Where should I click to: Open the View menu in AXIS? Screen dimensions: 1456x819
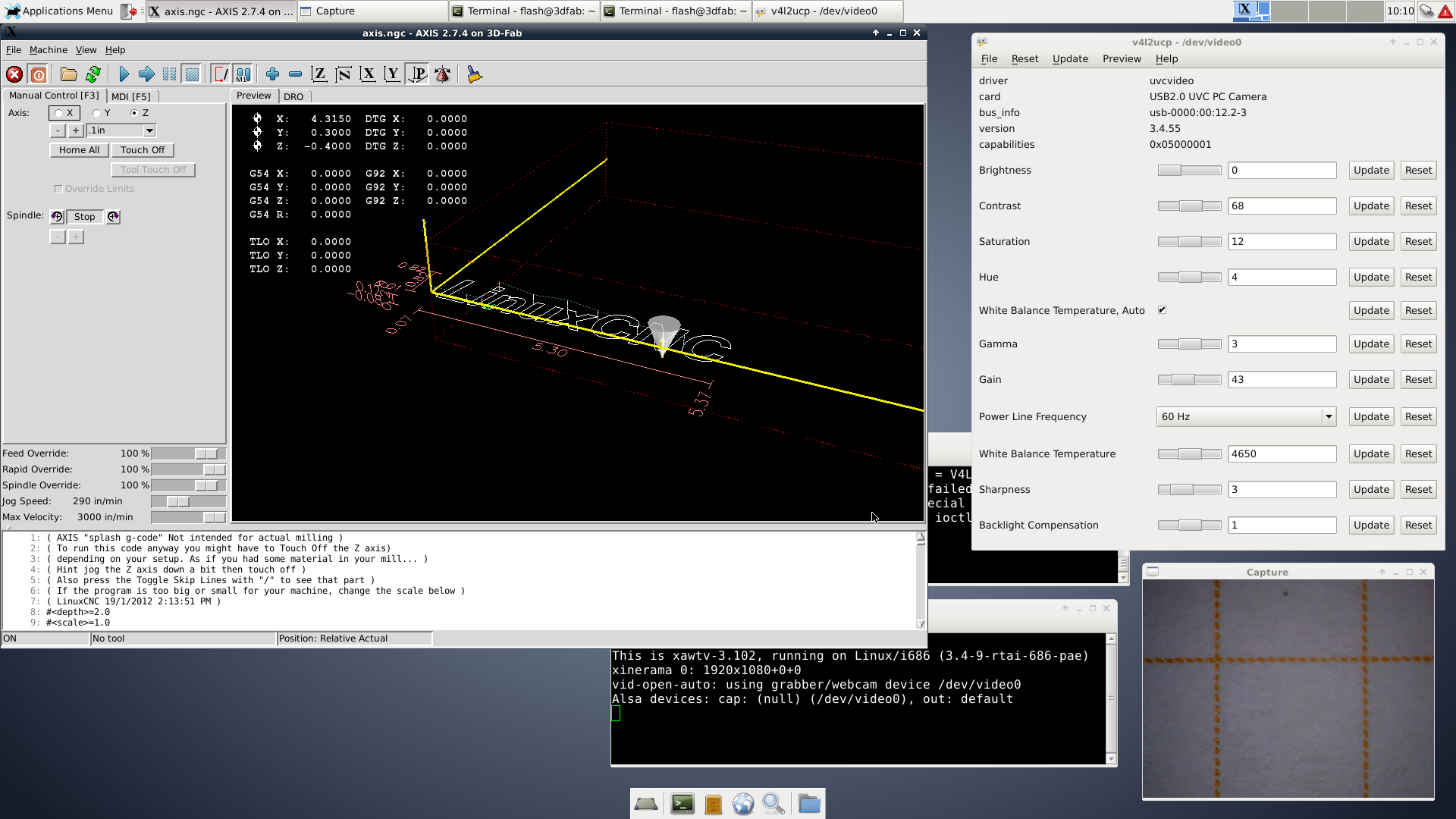point(86,50)
